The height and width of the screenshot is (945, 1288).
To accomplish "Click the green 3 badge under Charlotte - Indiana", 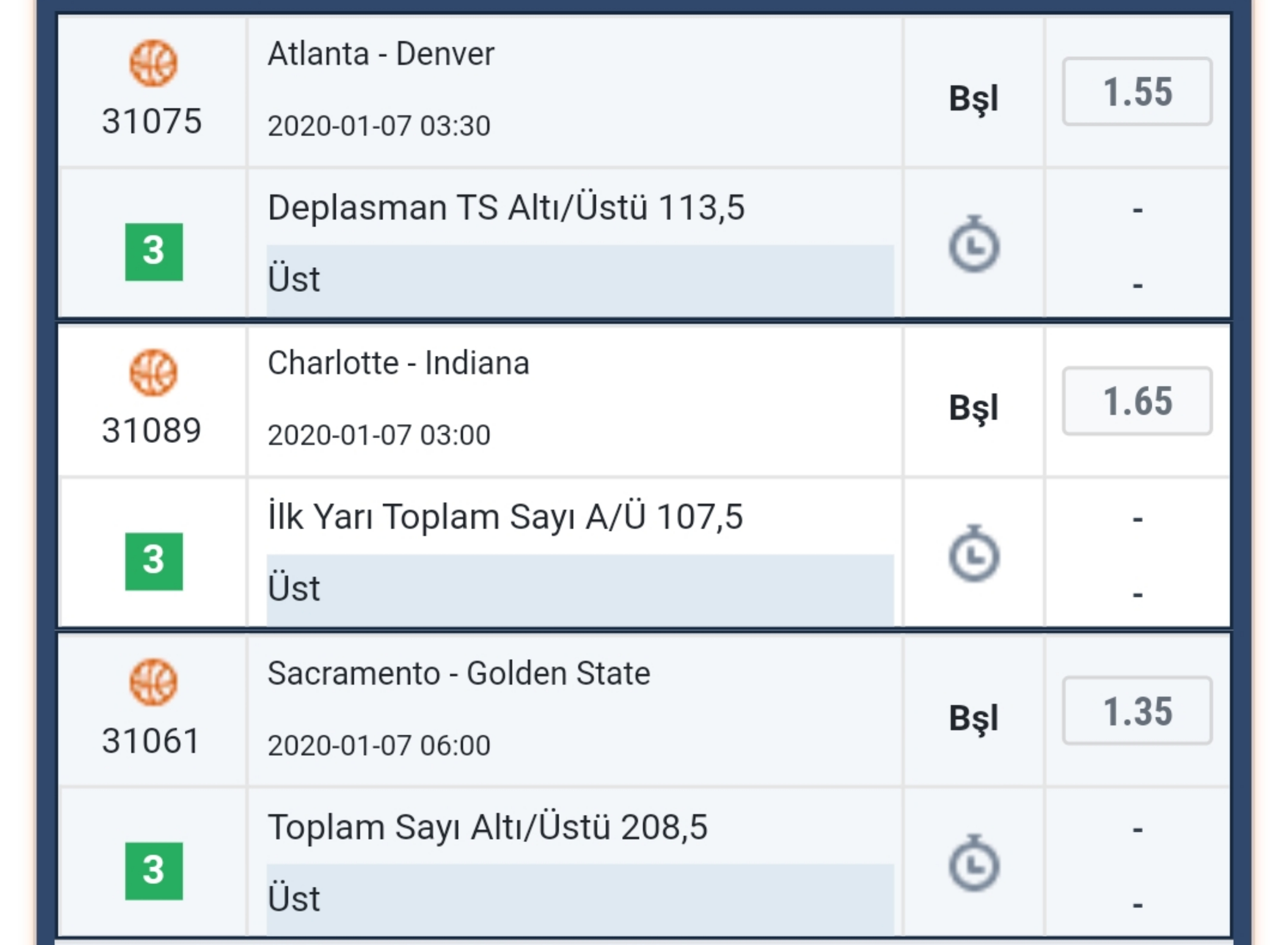I will tap(154, 561).
